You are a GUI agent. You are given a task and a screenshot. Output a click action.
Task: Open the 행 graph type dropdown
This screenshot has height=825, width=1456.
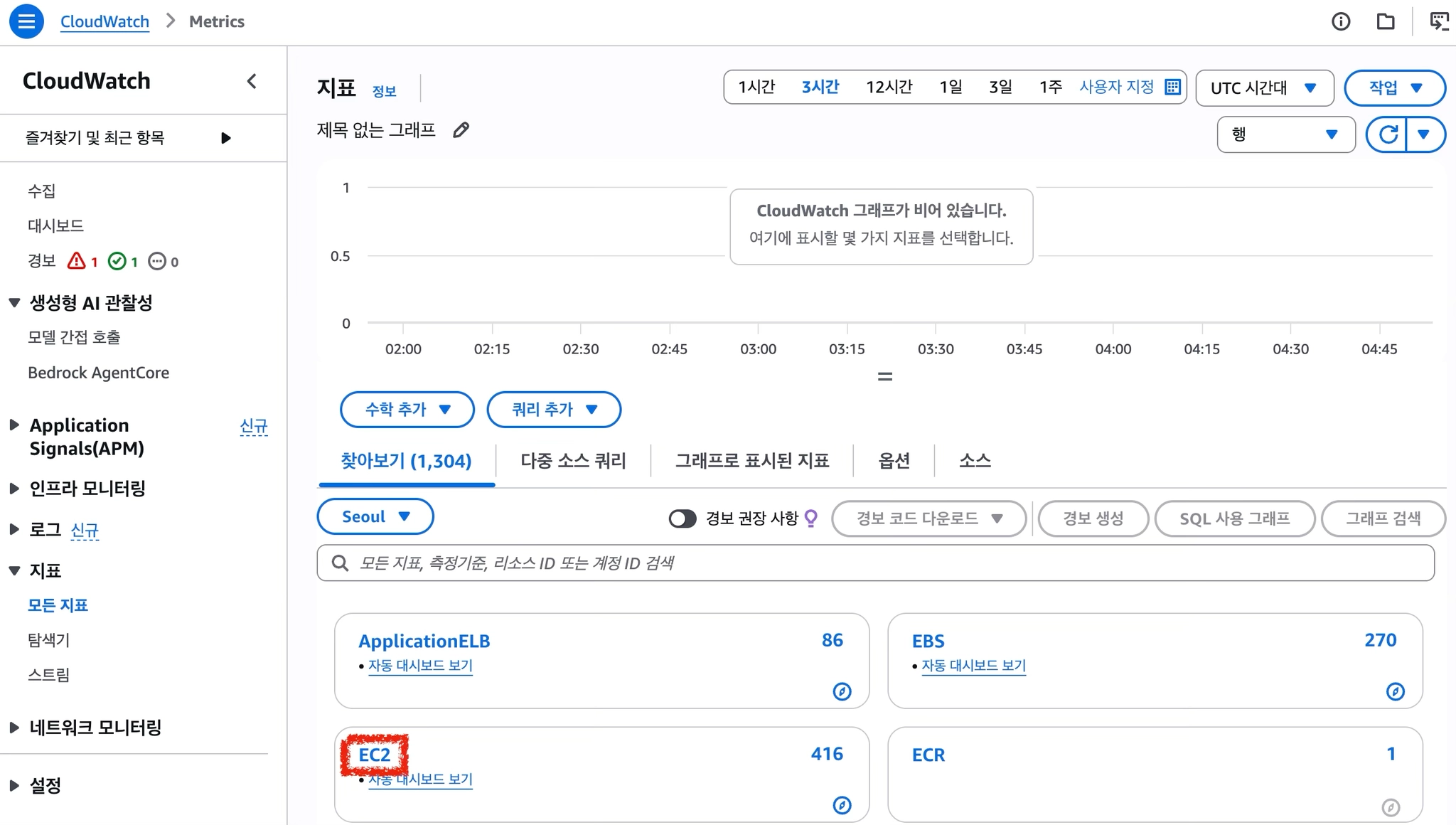(1286, 134)
